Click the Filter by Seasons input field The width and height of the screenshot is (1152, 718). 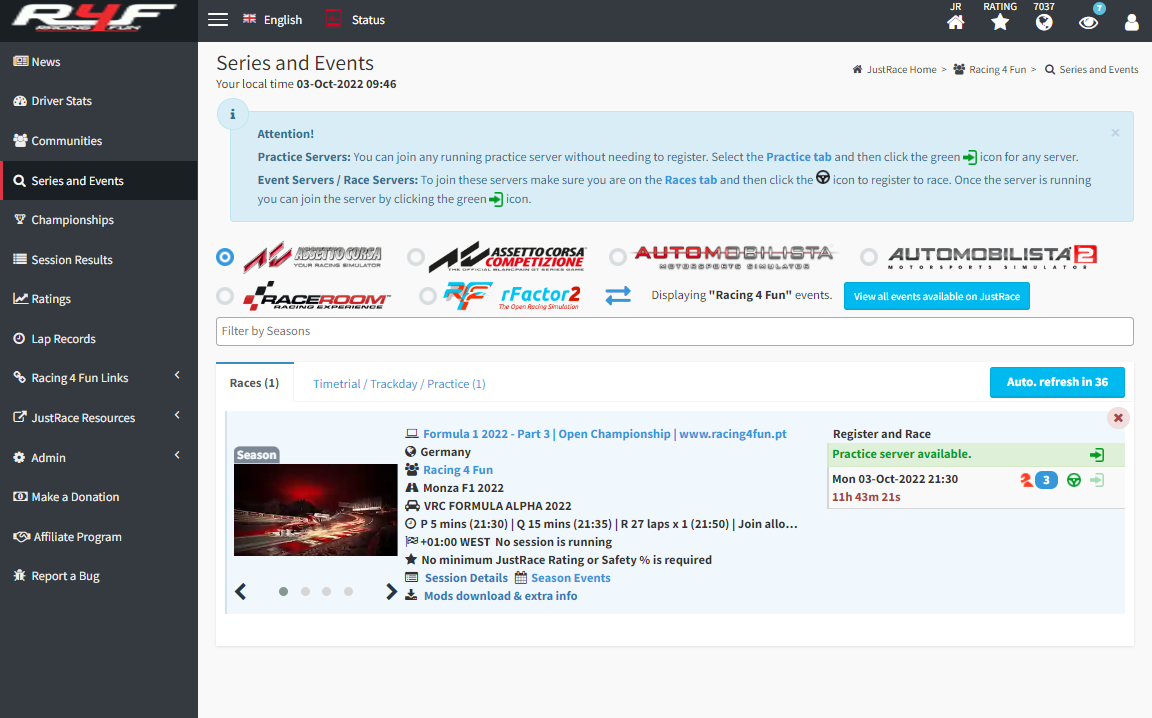tap(674, 331)
